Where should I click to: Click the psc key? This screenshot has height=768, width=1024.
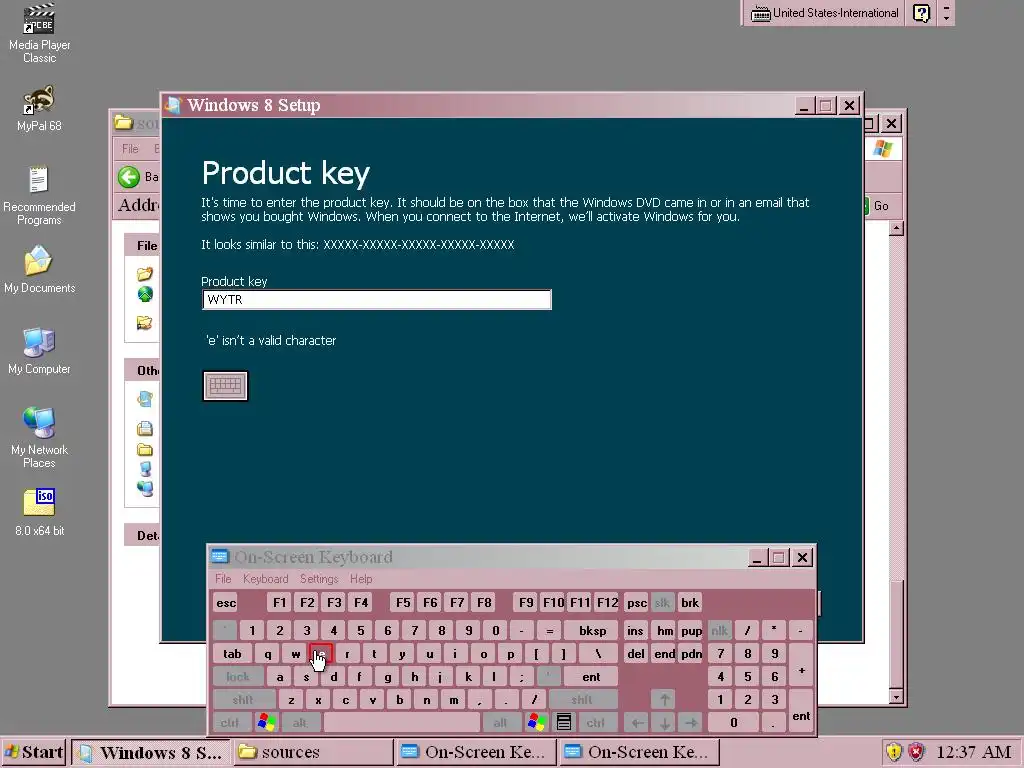tap(637, 603)
